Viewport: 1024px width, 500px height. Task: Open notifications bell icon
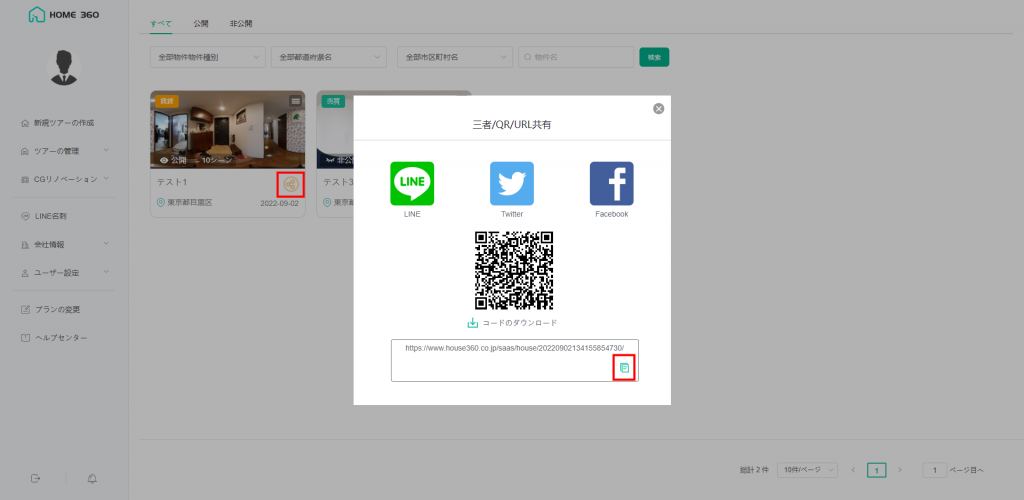click(x=92, y=479)
